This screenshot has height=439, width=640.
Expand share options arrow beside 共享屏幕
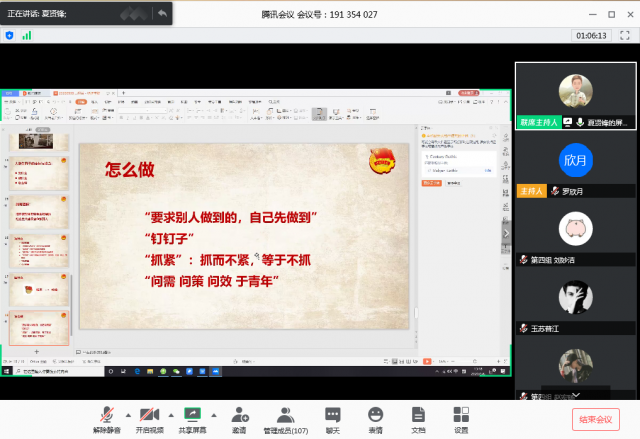[x=213, y=414]
